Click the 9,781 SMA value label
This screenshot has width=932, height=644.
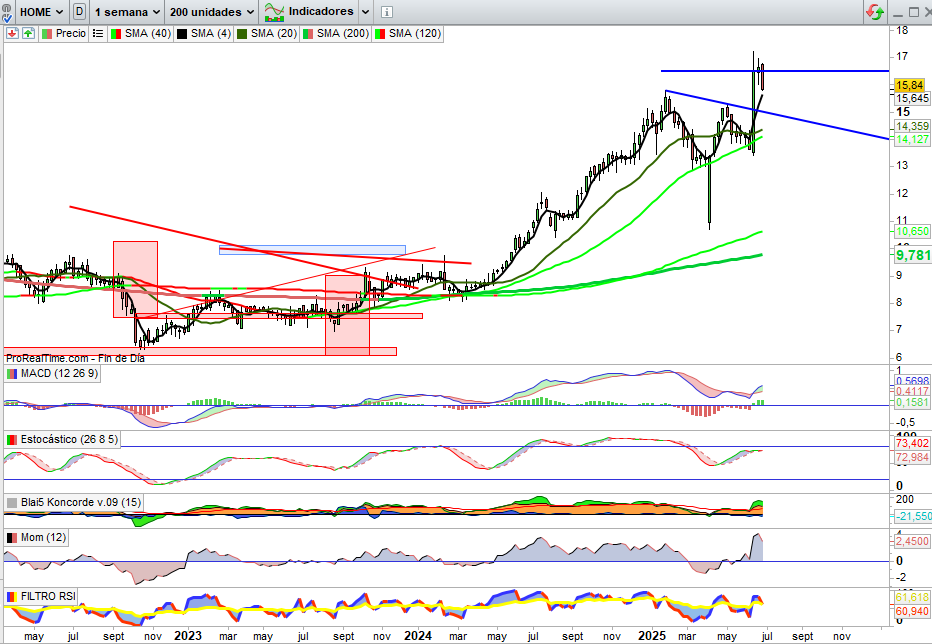click(x=913, y=255)
